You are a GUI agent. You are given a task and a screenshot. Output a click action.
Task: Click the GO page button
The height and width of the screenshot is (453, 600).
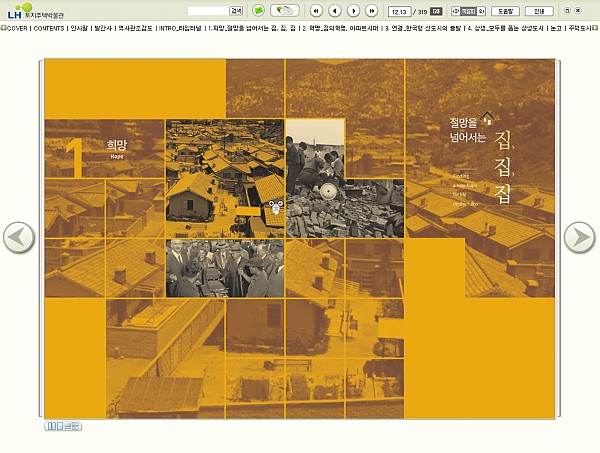[436, 11]
